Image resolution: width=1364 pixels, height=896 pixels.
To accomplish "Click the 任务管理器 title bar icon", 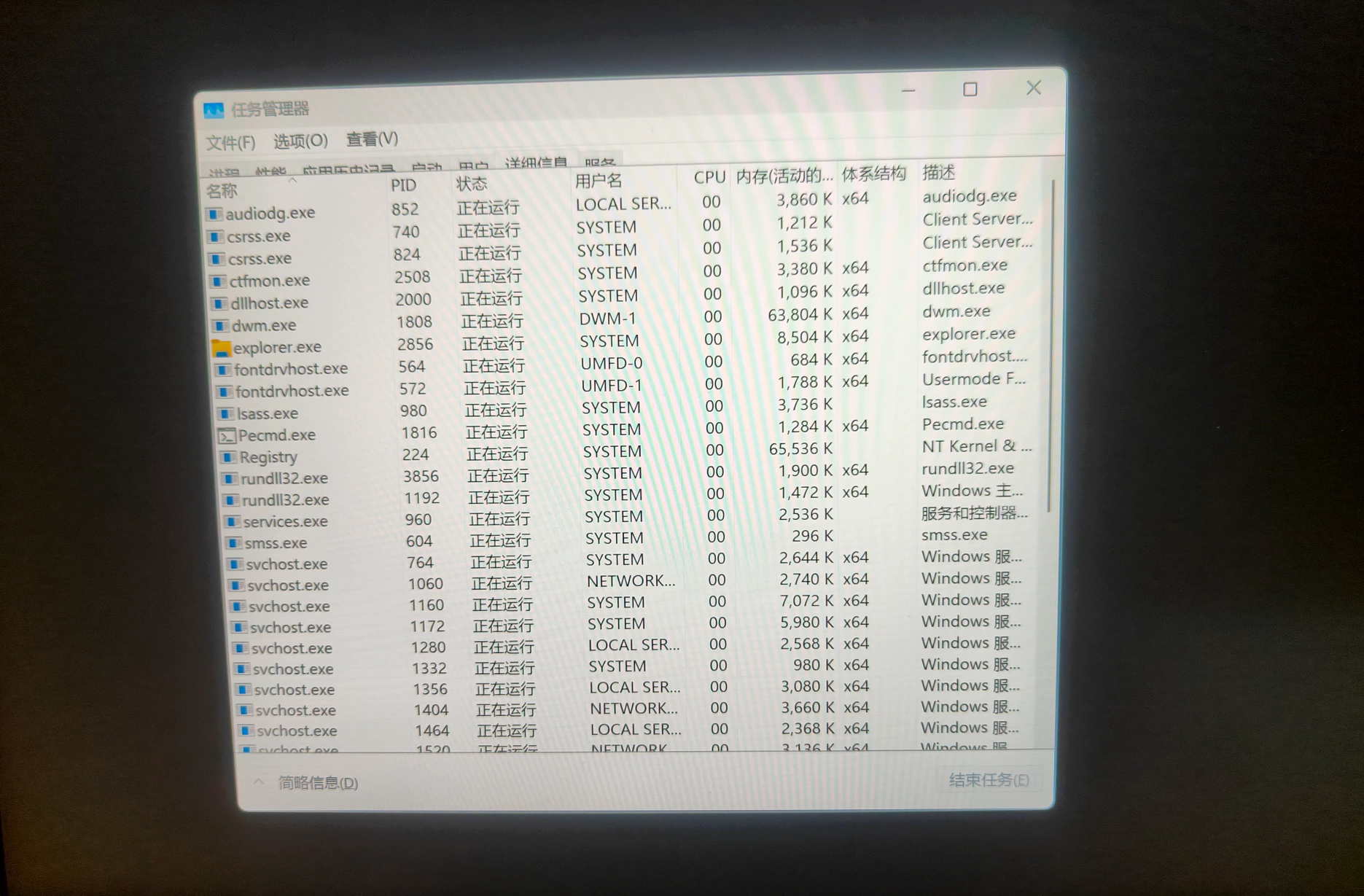I will pyautogui.click(x=214, y=110).
